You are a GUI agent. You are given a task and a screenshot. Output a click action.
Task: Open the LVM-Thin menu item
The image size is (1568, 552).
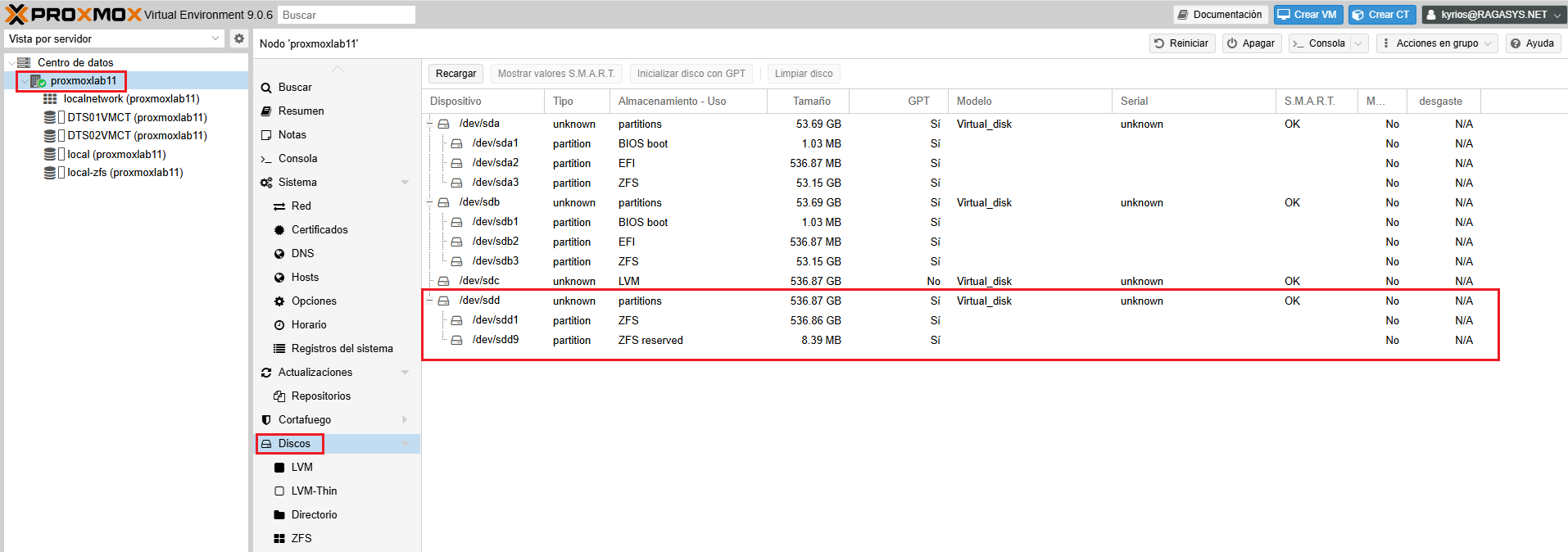click(338, 491)
